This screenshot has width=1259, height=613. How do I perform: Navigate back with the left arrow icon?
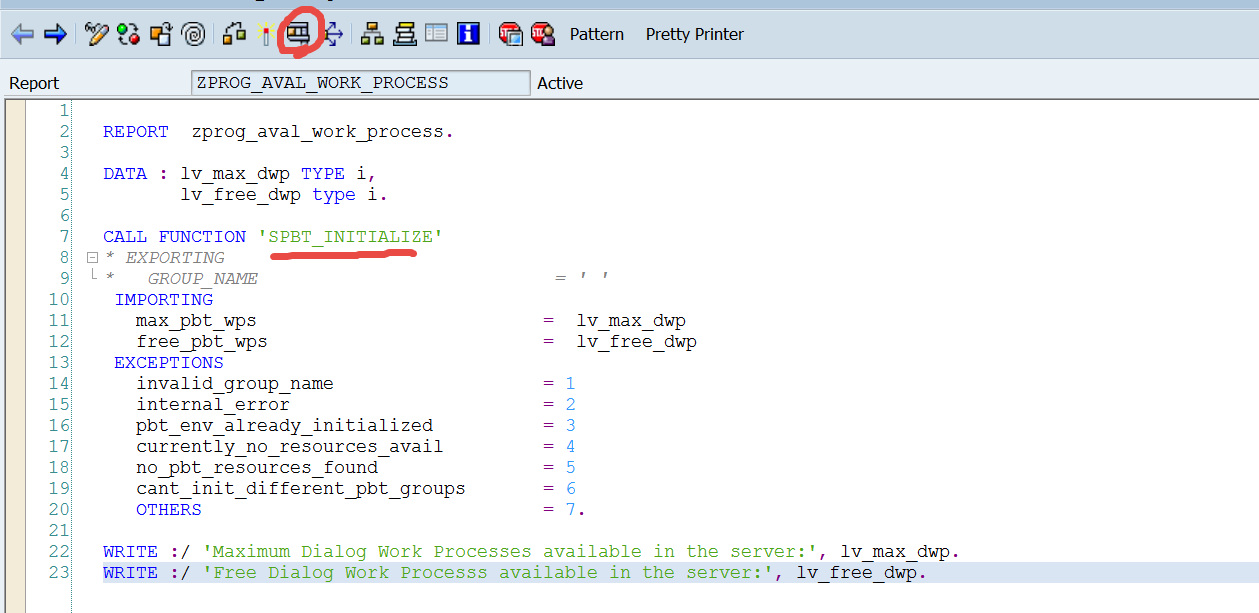(21, 33)
